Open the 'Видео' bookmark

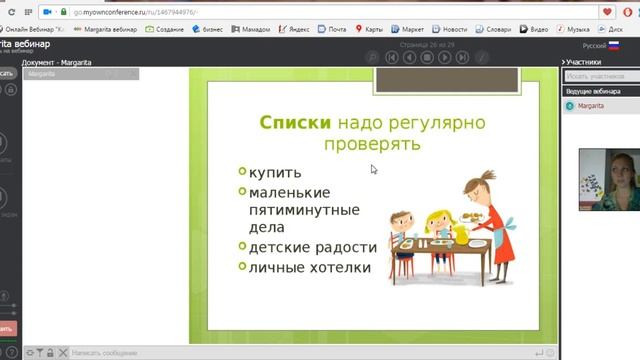(x=534, y=29)
